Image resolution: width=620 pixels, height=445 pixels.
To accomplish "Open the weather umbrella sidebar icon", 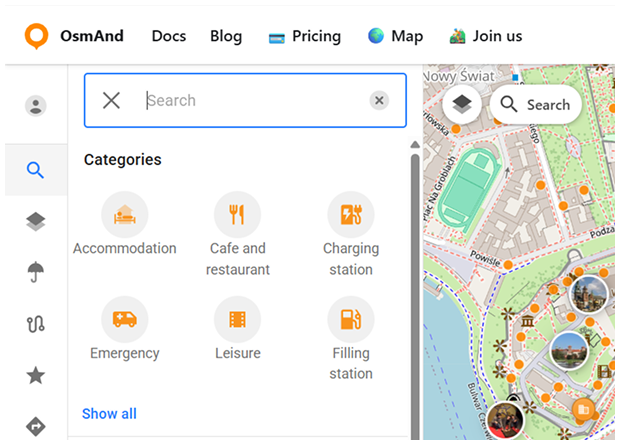I will pyautogui.click(x=36, y=271).
